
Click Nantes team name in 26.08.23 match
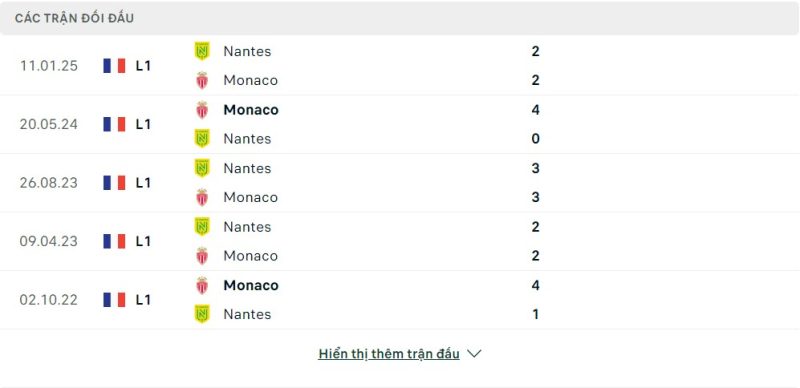point(247,168)
